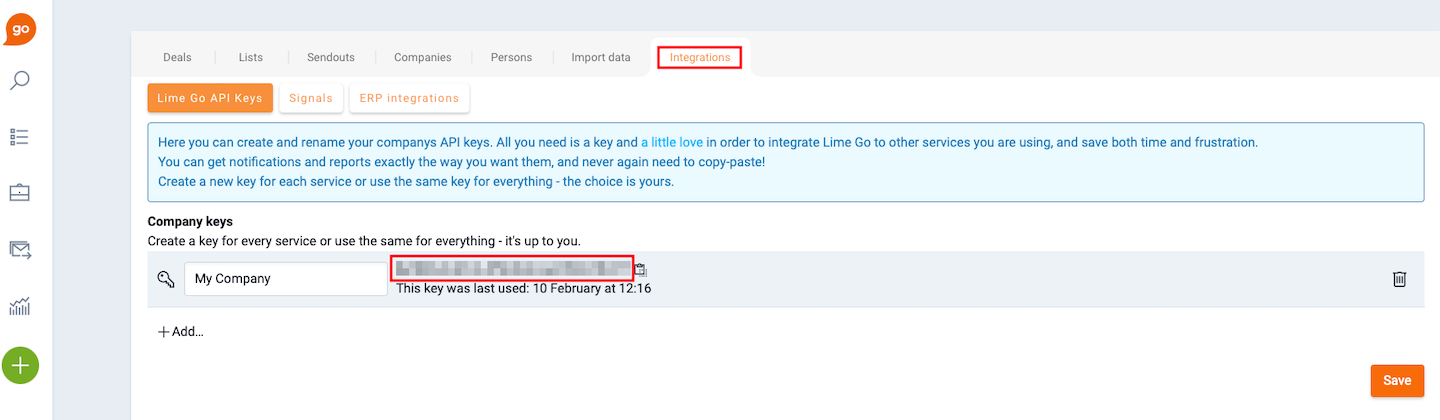Open the statistics chart sidebar icon
Screen dimensions: 1440x420
coord(20,306)
